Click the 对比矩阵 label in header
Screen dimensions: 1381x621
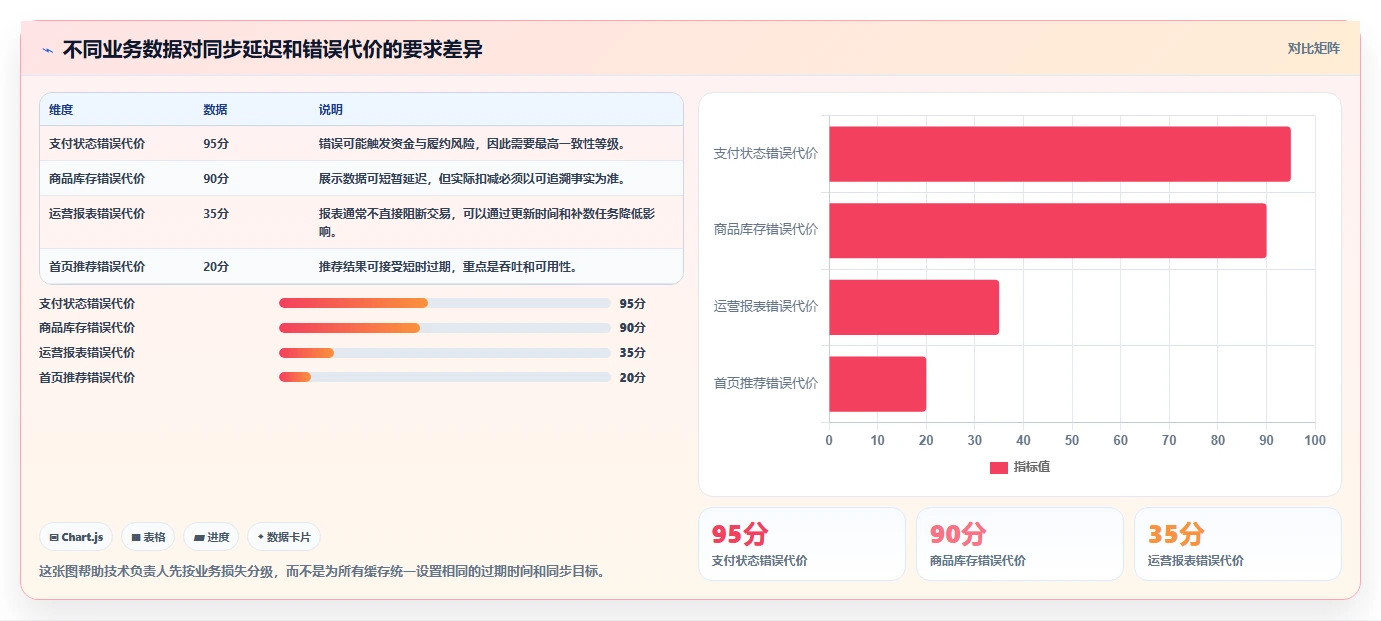[1313, 48]
